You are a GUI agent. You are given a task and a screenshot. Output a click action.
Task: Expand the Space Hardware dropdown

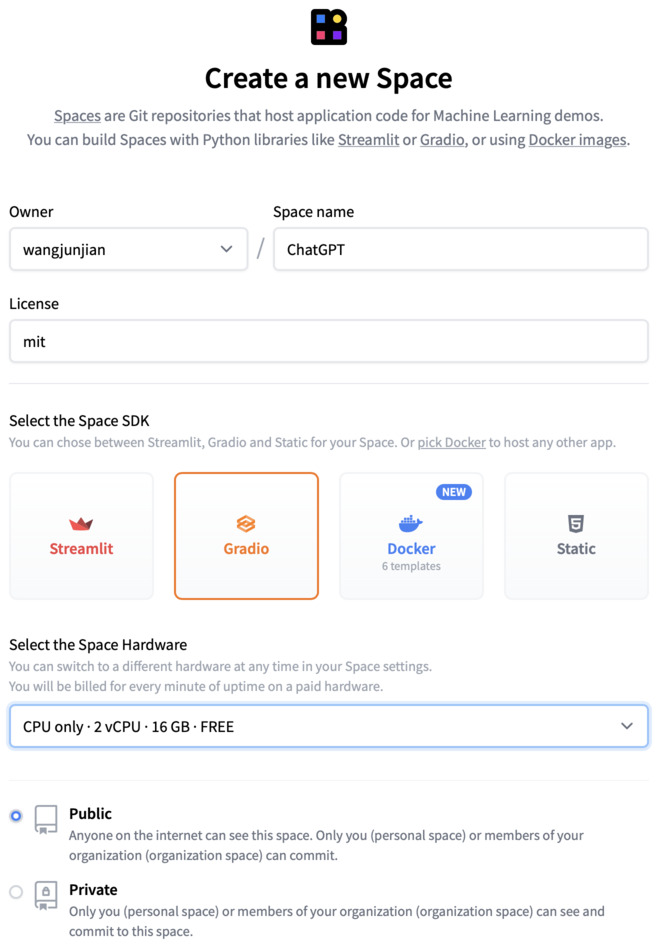click(329, 727)
